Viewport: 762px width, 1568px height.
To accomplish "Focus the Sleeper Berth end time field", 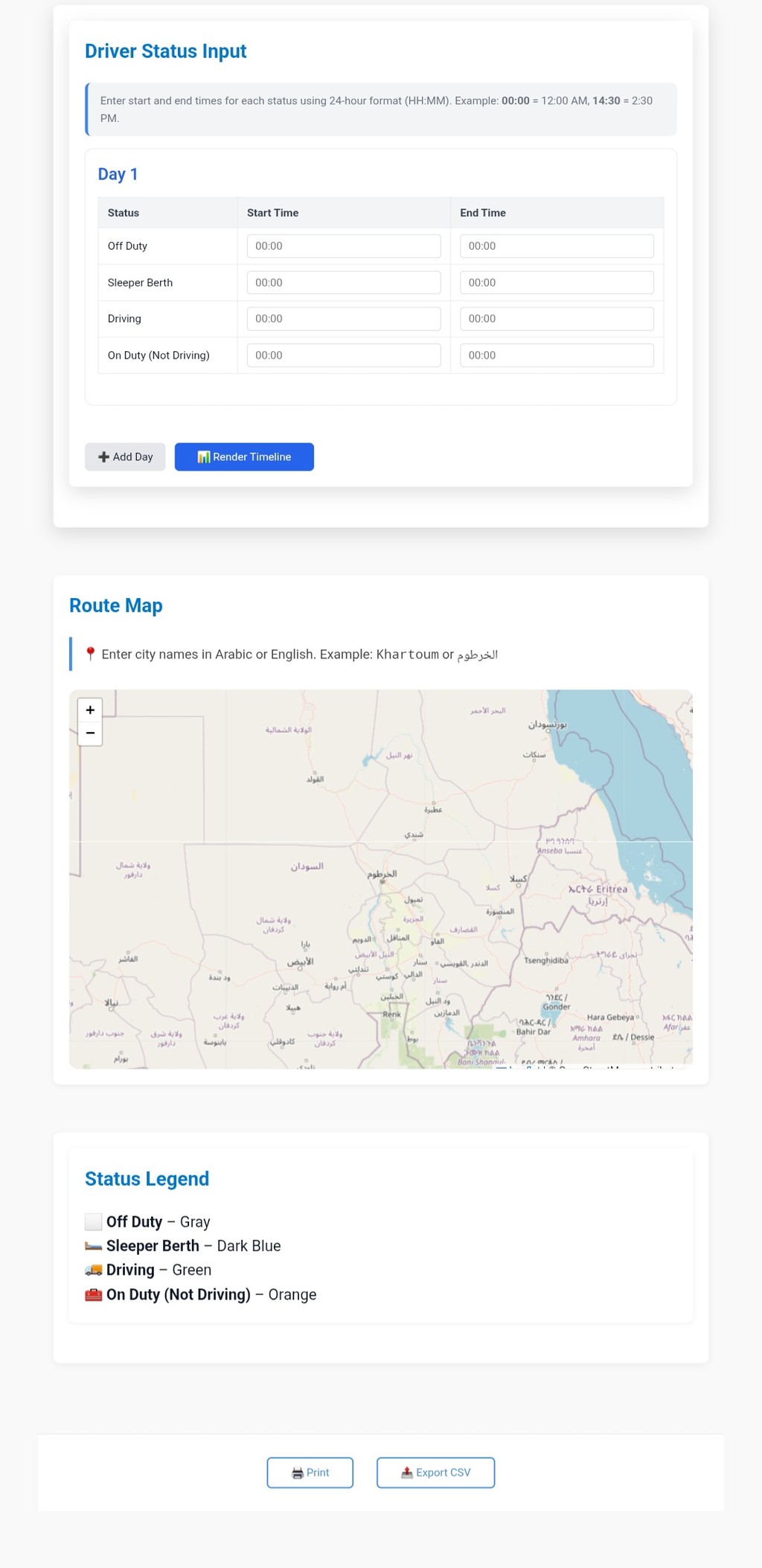I will click(x=556, y=283).
